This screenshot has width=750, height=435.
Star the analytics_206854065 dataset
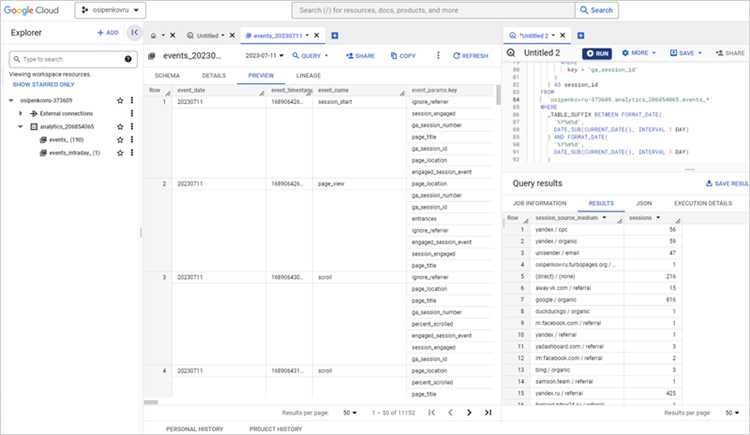(x=120, y=127)
